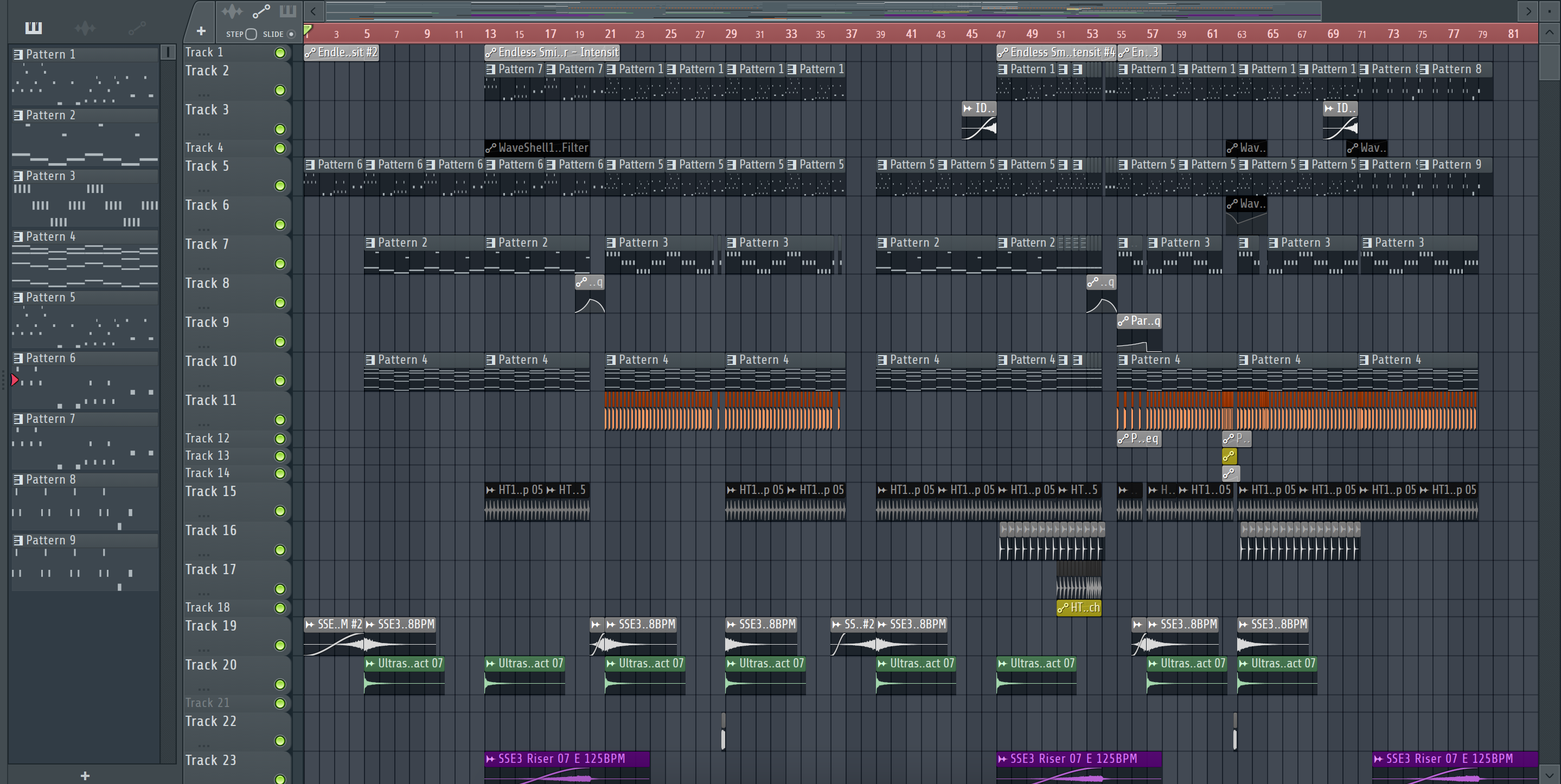
Task: Open clip menu icon of HT..ch clip
Action: (x=1063, y=608)
